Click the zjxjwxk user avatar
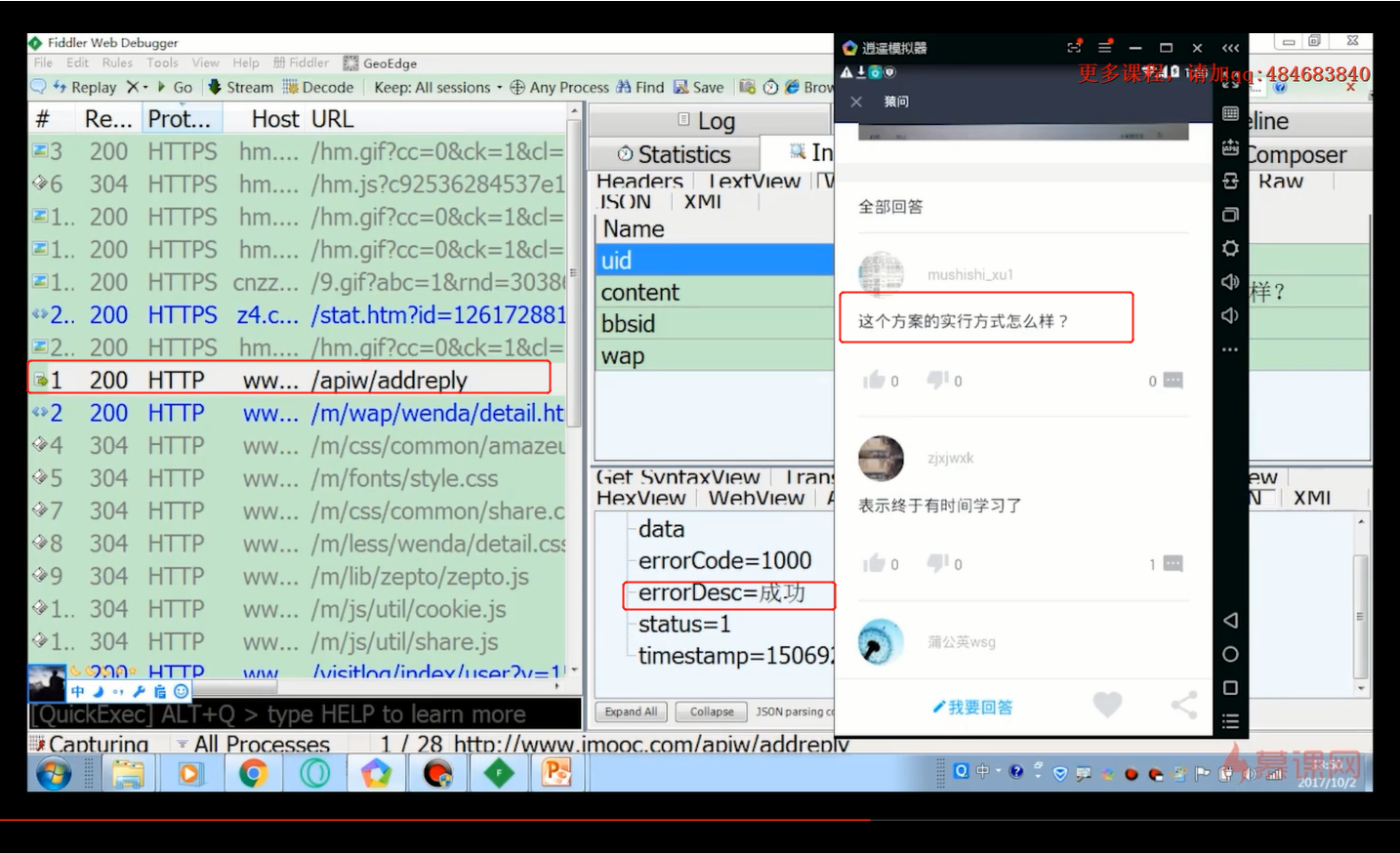Screen dimensions: 1400x853 [x=881, y=458]
